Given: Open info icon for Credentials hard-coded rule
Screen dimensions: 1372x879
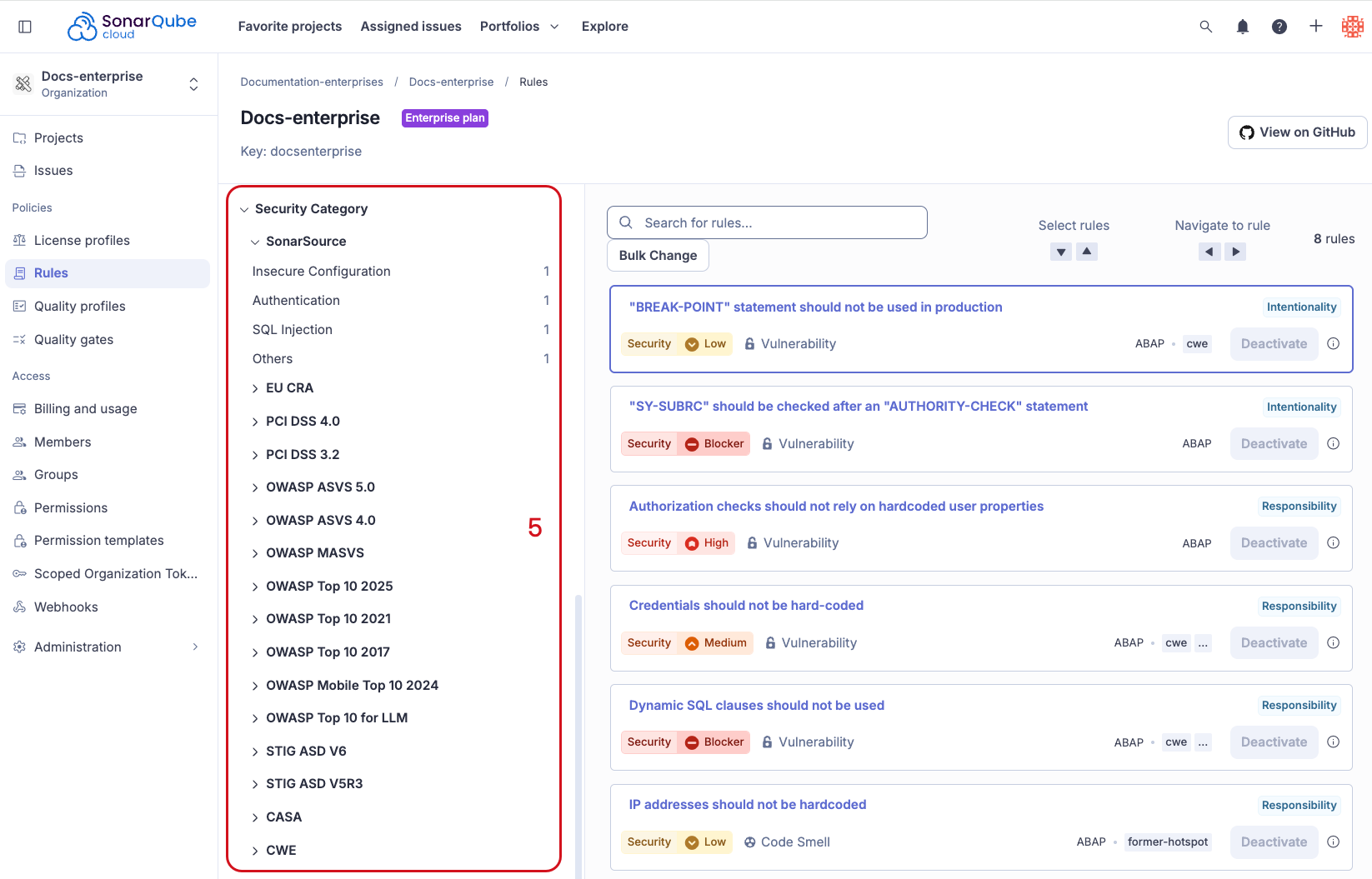Looking at the screenshot, I should tap(1333, 643).
